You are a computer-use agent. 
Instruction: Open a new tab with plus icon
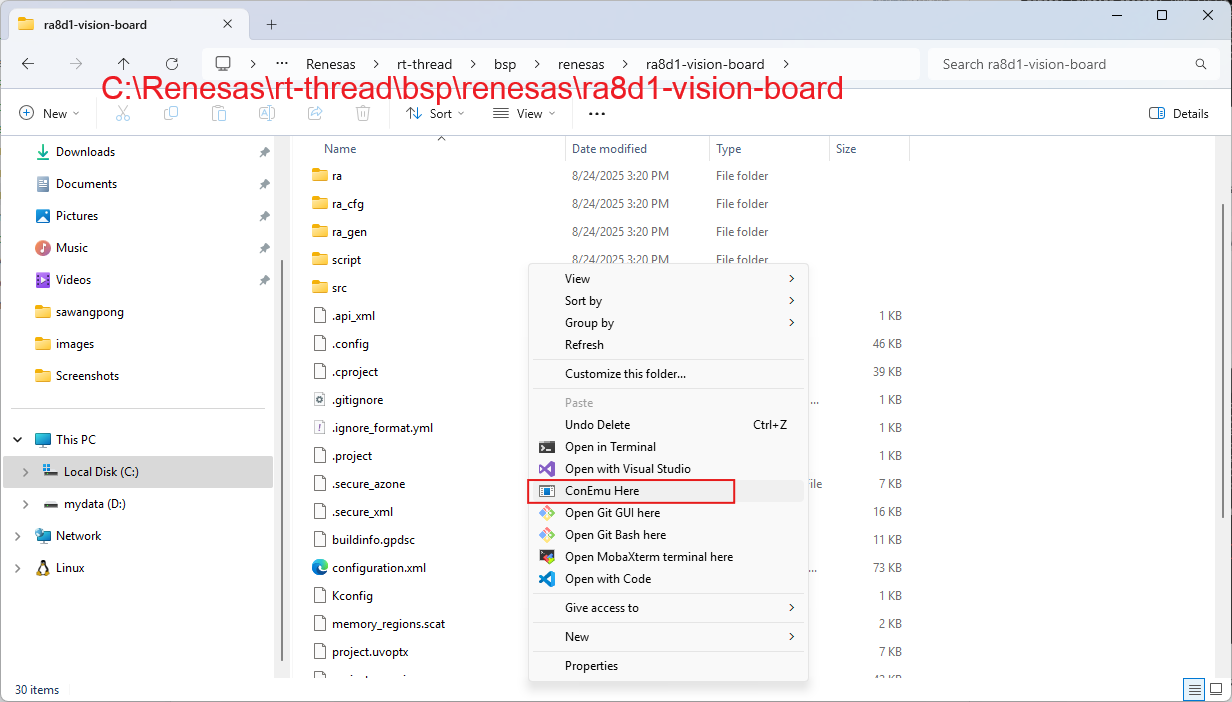pos(271,24)
